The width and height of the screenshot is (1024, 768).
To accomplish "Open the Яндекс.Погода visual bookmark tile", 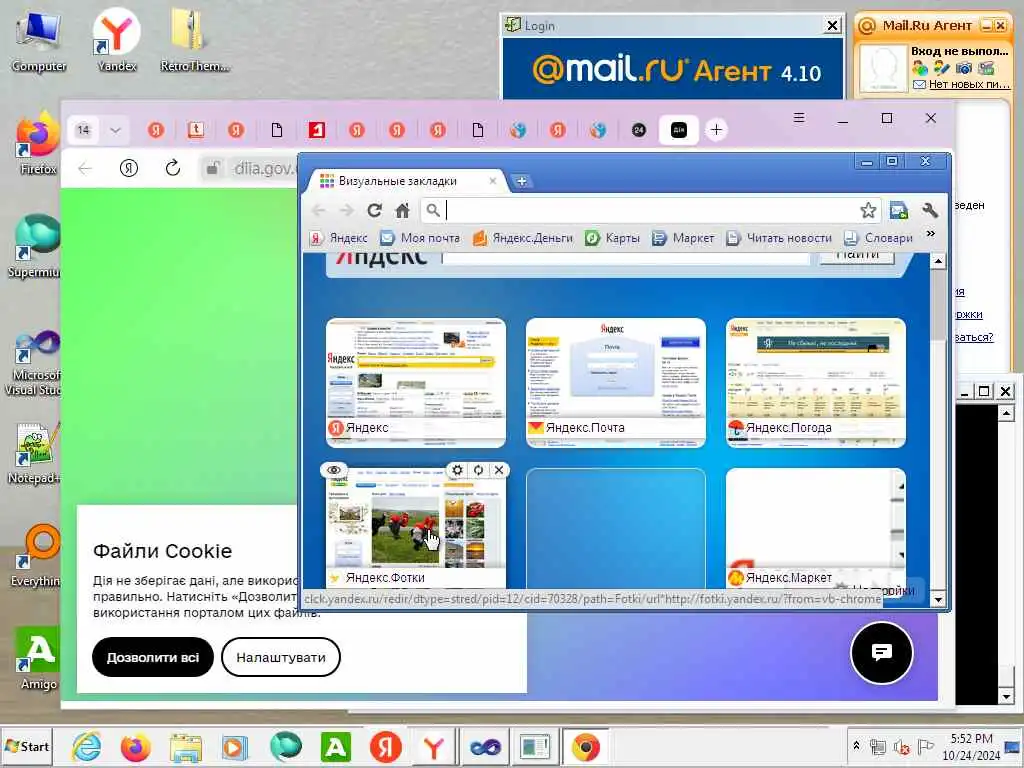I will coord(816,383).
